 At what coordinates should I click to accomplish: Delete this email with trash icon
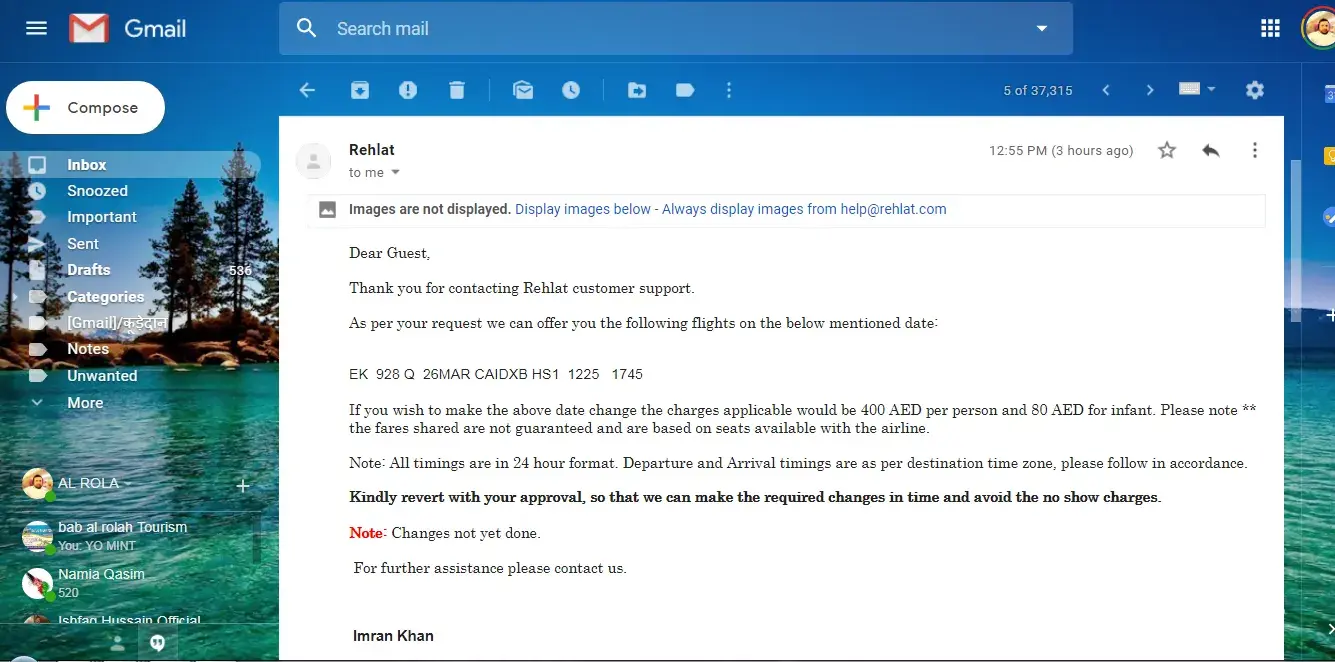tap(457, 90)
